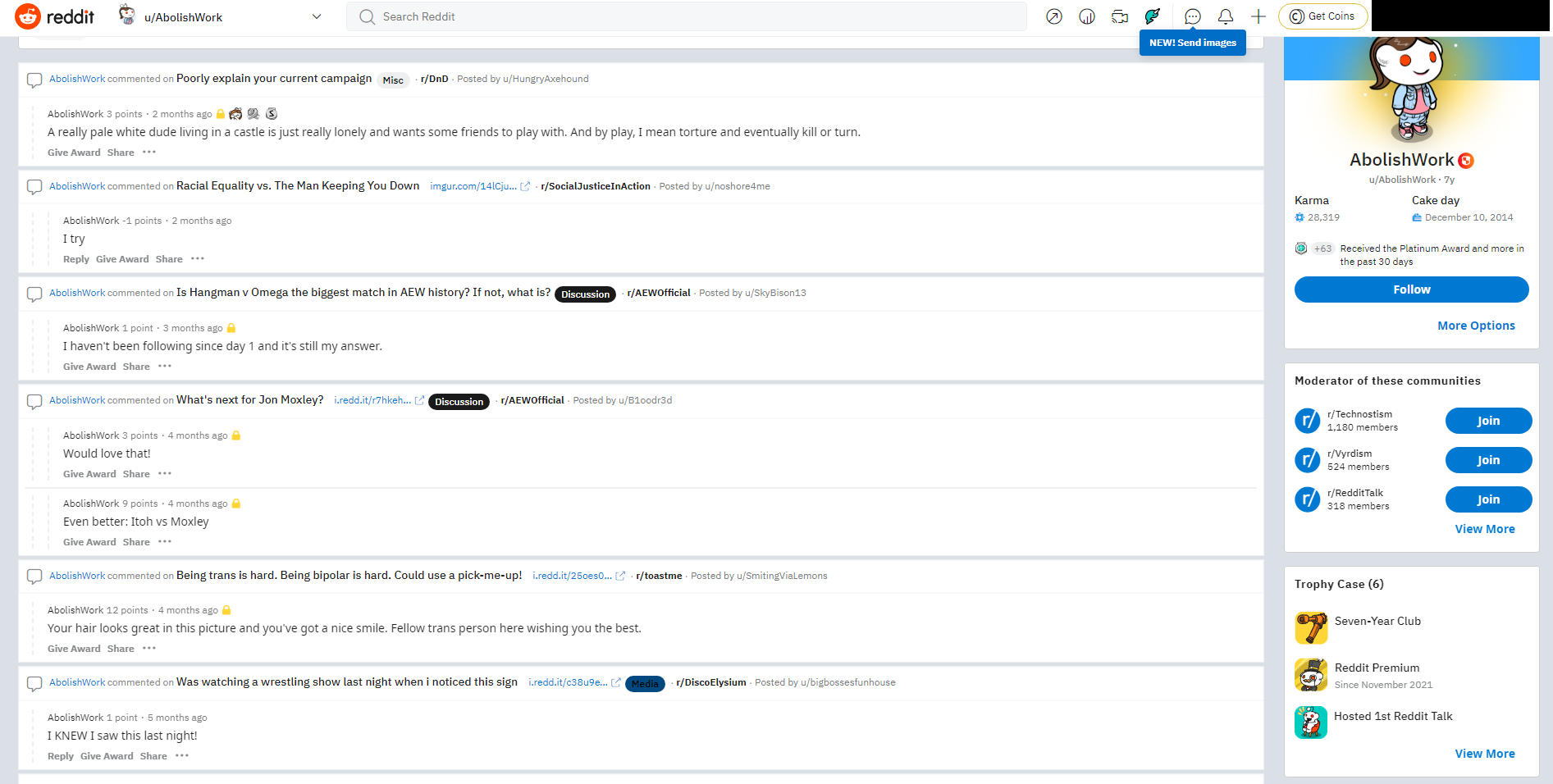This screenshot has height=784, width=1553.
Task: Open the chat bubble icon in header
Action: pyautogui.click(x=1193, y=16)
